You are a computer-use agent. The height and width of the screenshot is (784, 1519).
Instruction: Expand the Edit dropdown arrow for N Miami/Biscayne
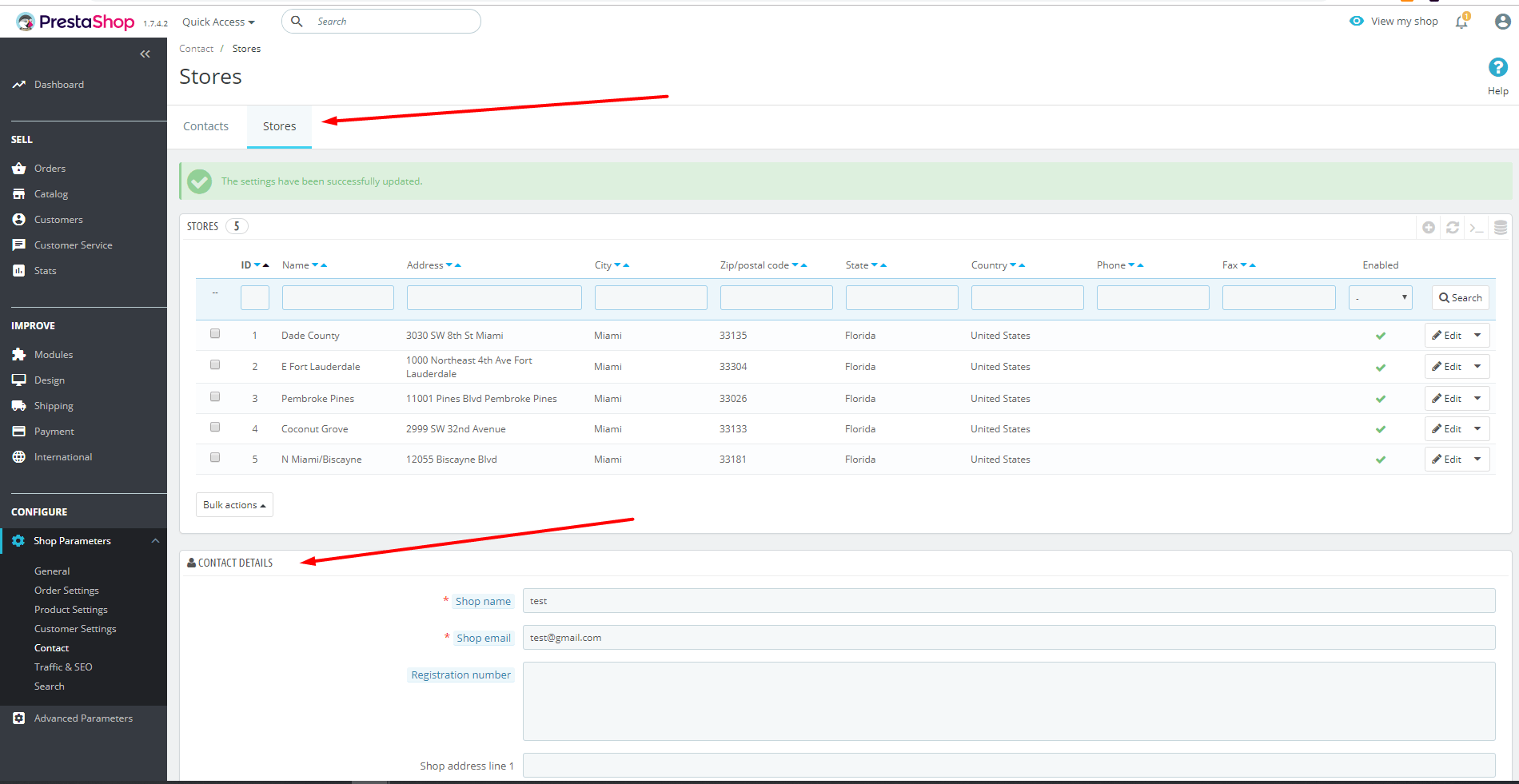pos(1477,460)
